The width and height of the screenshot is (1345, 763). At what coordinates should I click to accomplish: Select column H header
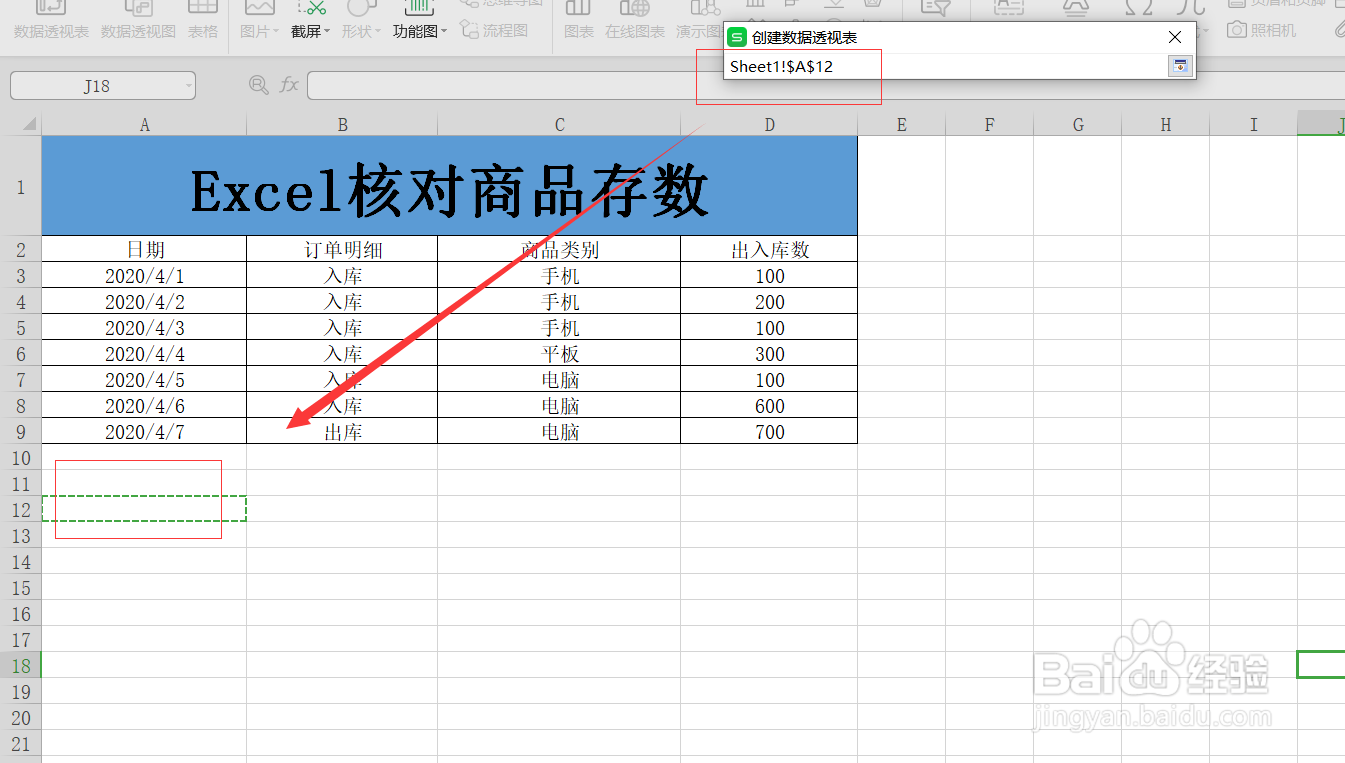1166,124
